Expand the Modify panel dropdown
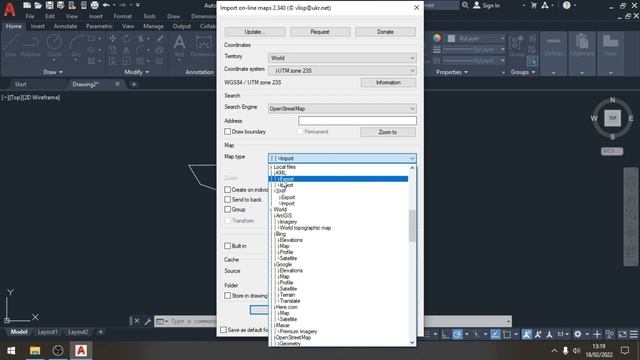Image resolution: width=640 pixels, height=360 pixels. [136, 72]
